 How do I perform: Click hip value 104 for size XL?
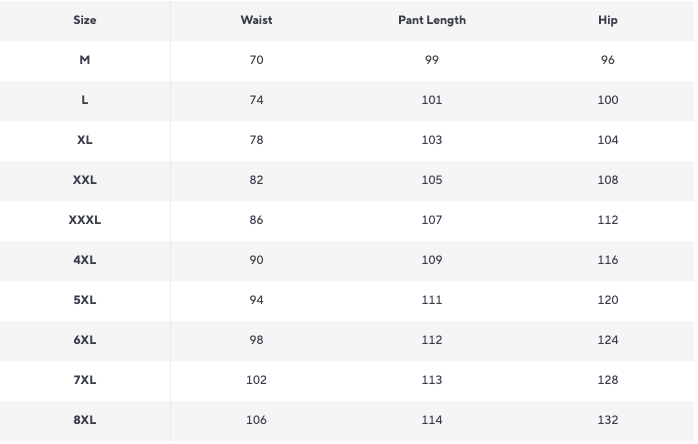[x=608, y=140]
